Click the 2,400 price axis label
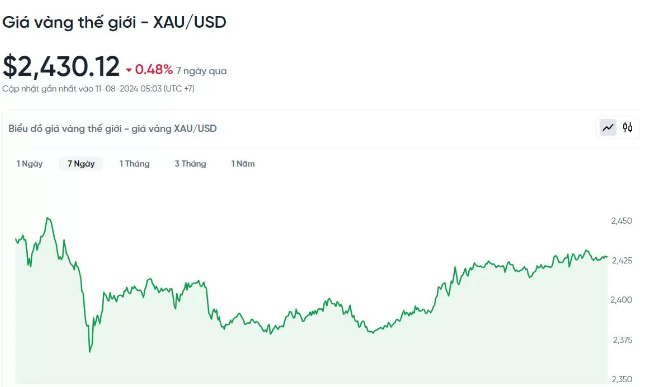 click(621, 300)
